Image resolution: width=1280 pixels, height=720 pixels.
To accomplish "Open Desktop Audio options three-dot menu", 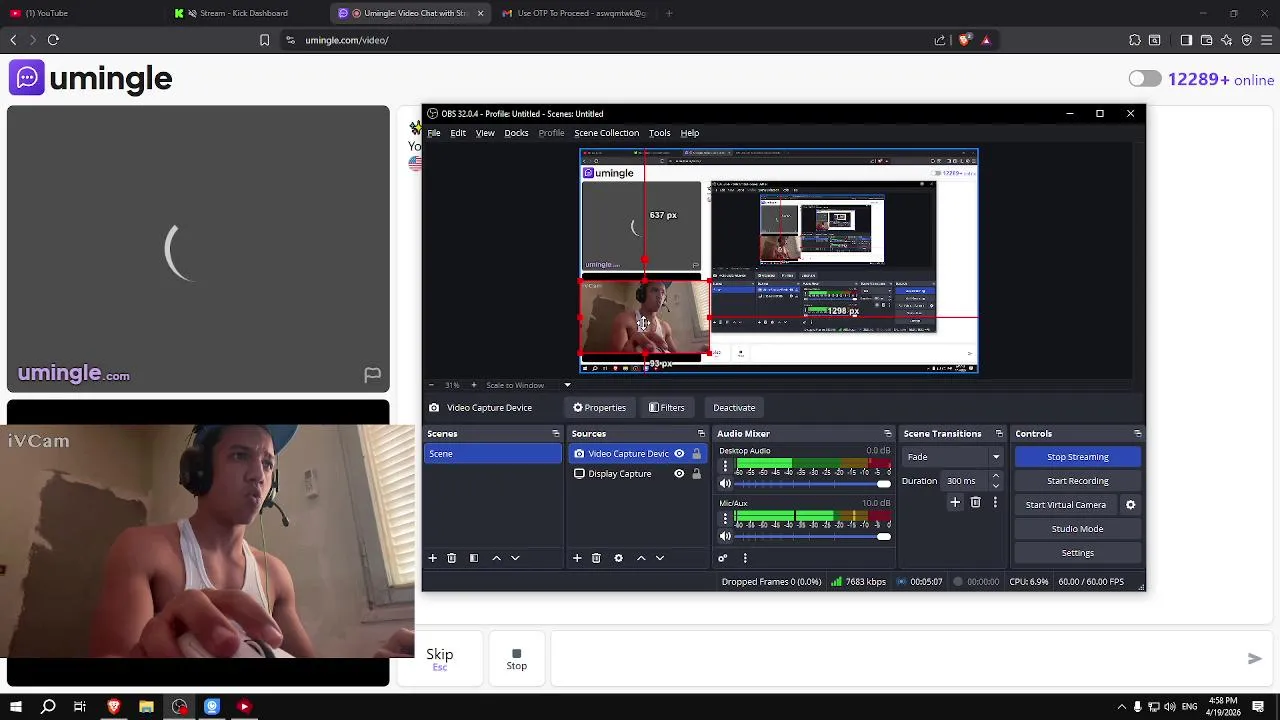I will 725,467.
